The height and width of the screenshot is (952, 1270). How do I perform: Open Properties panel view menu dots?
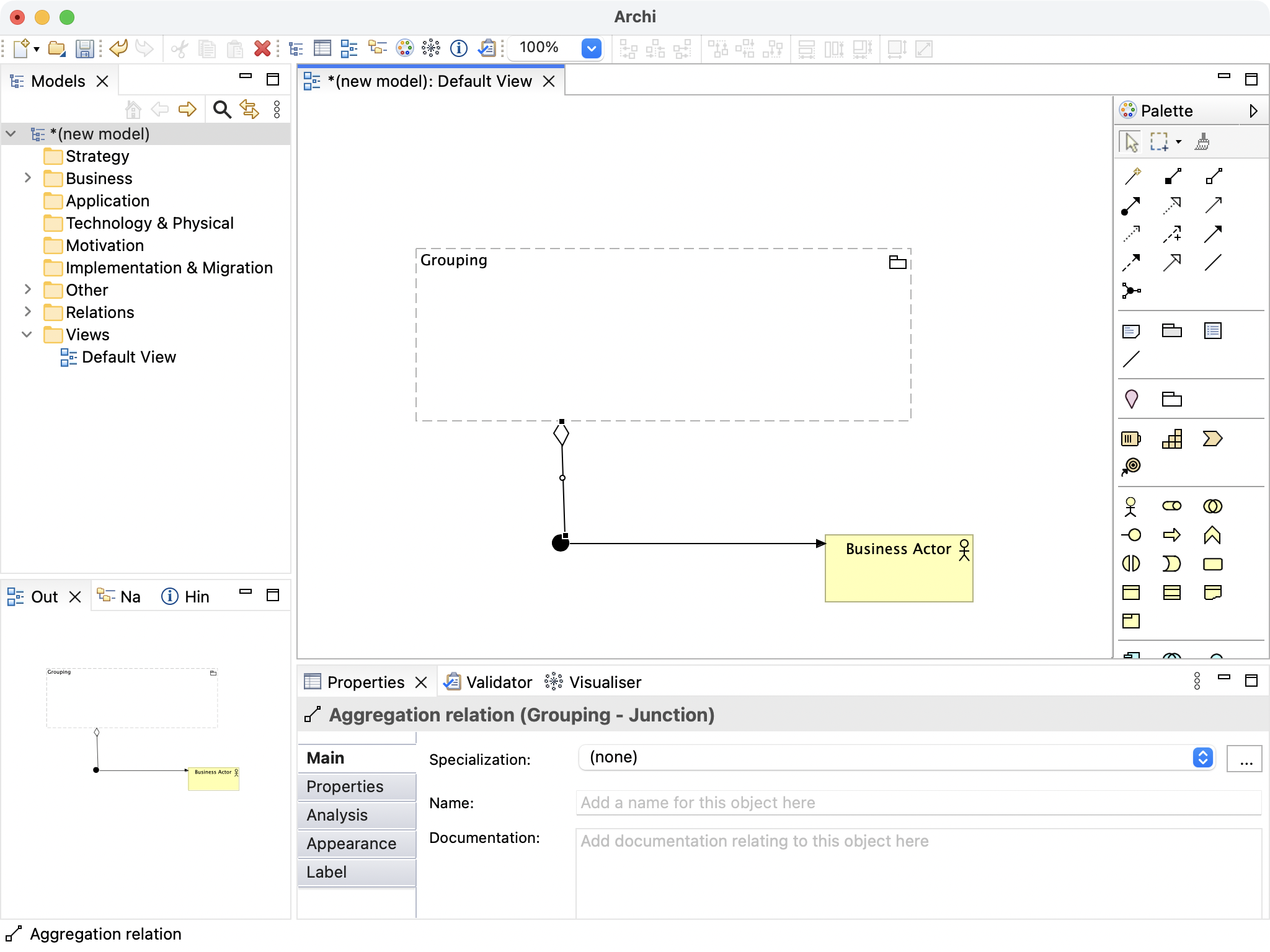[1197, 681]
